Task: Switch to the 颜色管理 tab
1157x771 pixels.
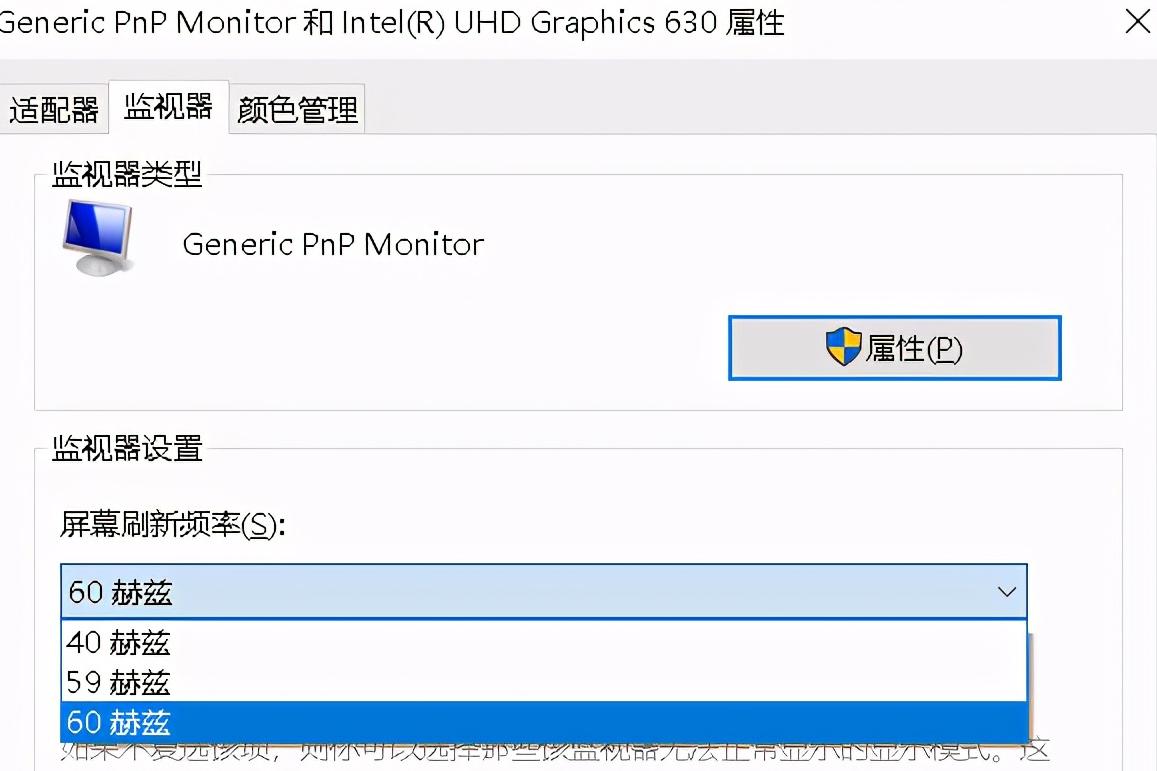Action: (297, 110)
